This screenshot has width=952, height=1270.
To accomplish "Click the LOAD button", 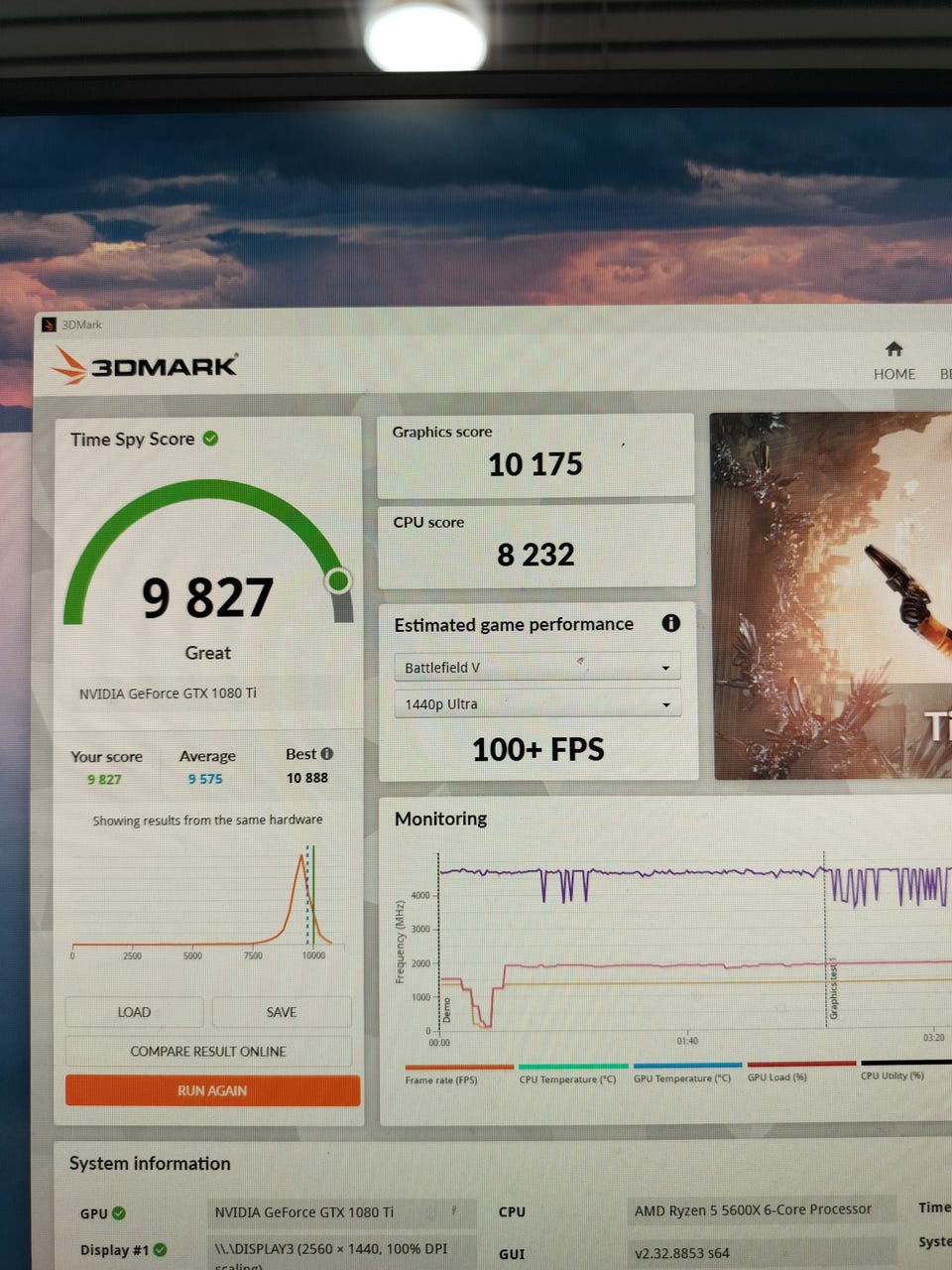I will 134,1012.
